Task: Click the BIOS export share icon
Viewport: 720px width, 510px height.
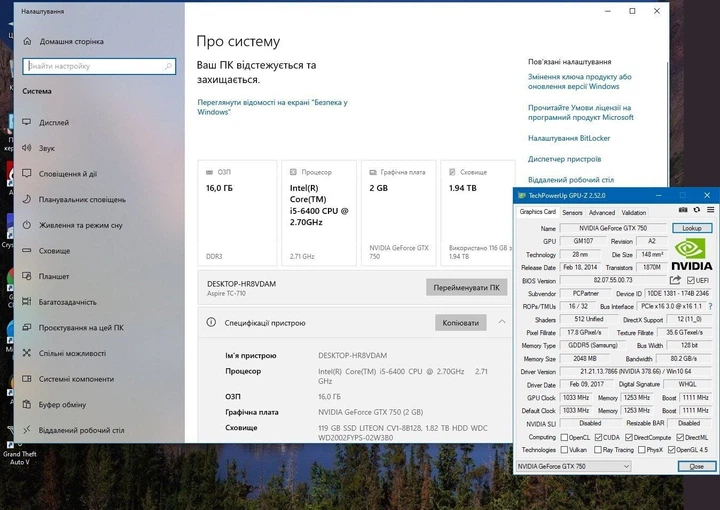Action: pos(675,280)
